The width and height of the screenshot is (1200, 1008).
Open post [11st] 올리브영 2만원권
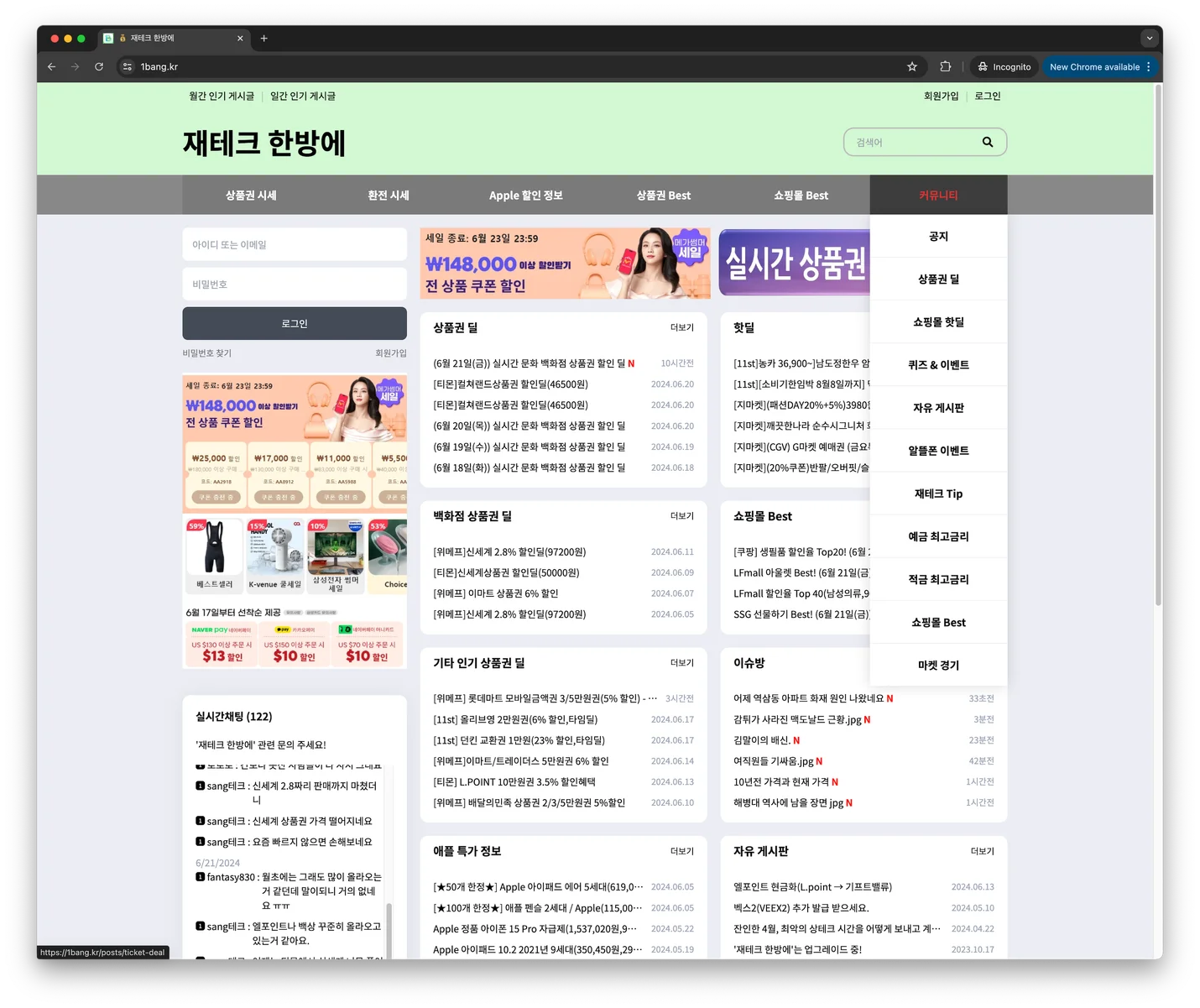pos(515,719)
